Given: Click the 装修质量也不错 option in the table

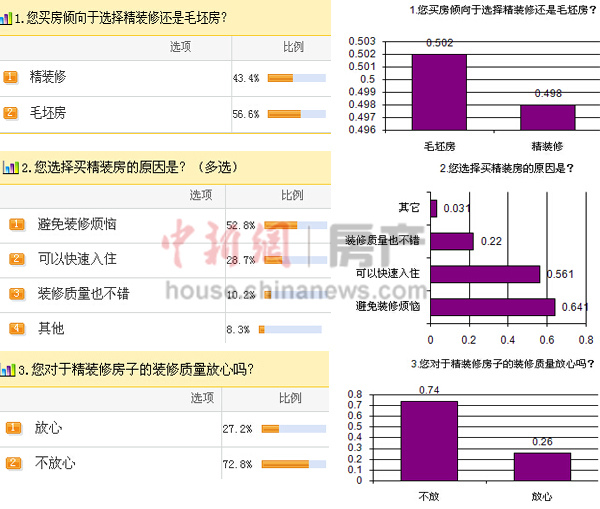Looking at the screenshot, I should 83,294.
